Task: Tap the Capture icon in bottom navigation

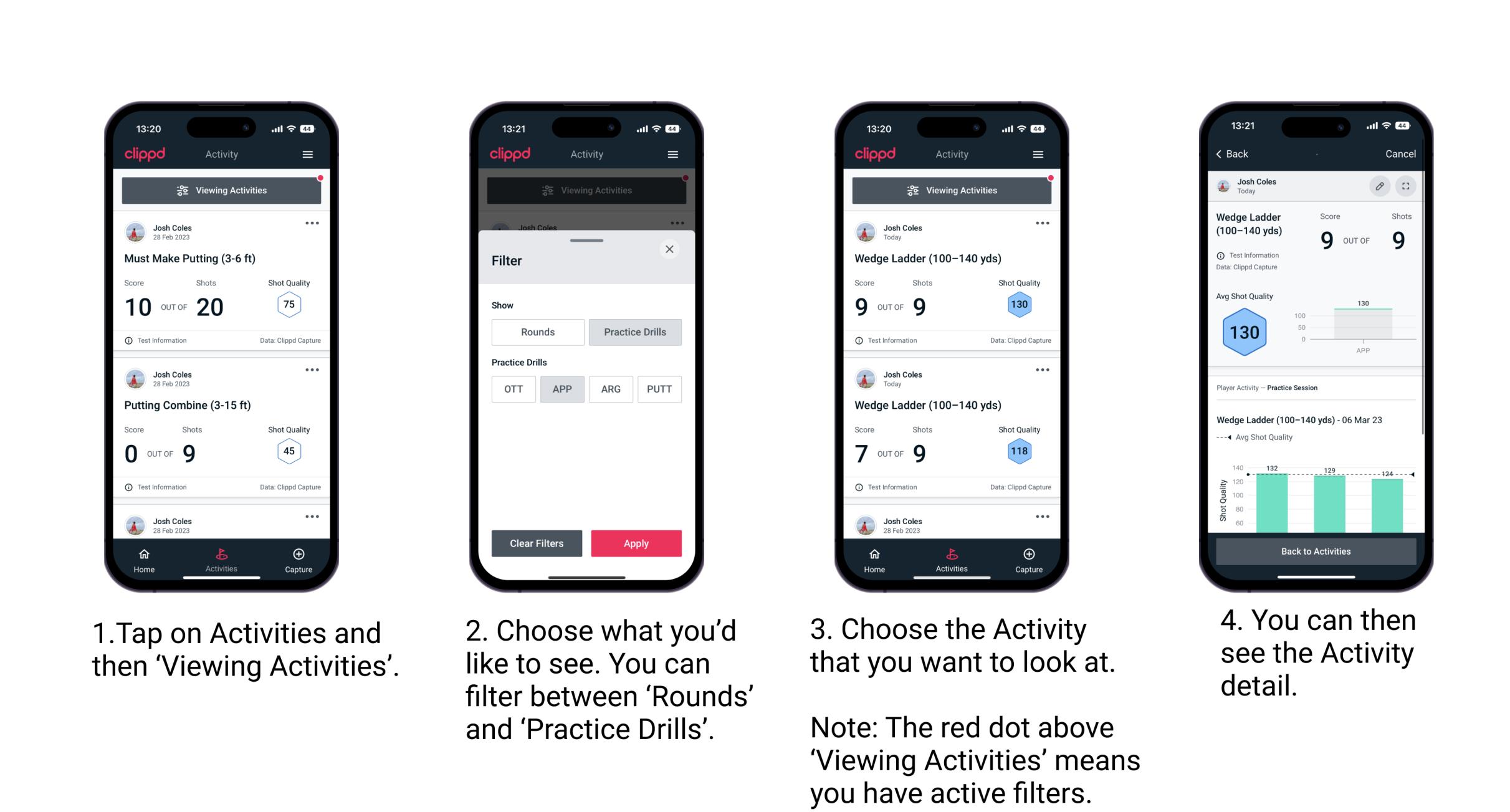Action: (298, 556)
